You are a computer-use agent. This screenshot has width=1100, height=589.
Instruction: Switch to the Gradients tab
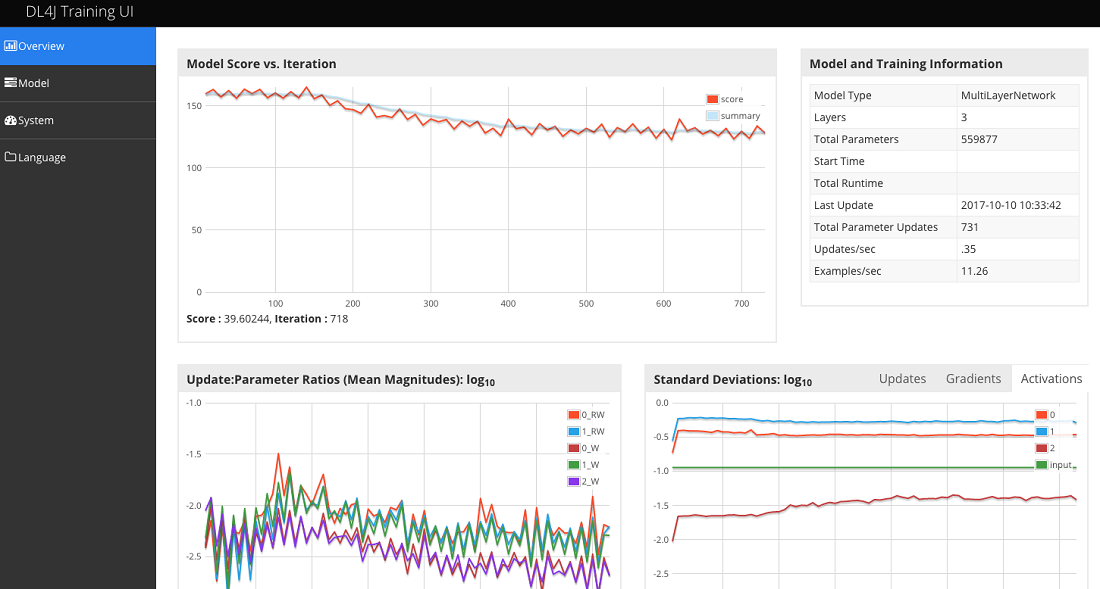(x=973, y=379)
